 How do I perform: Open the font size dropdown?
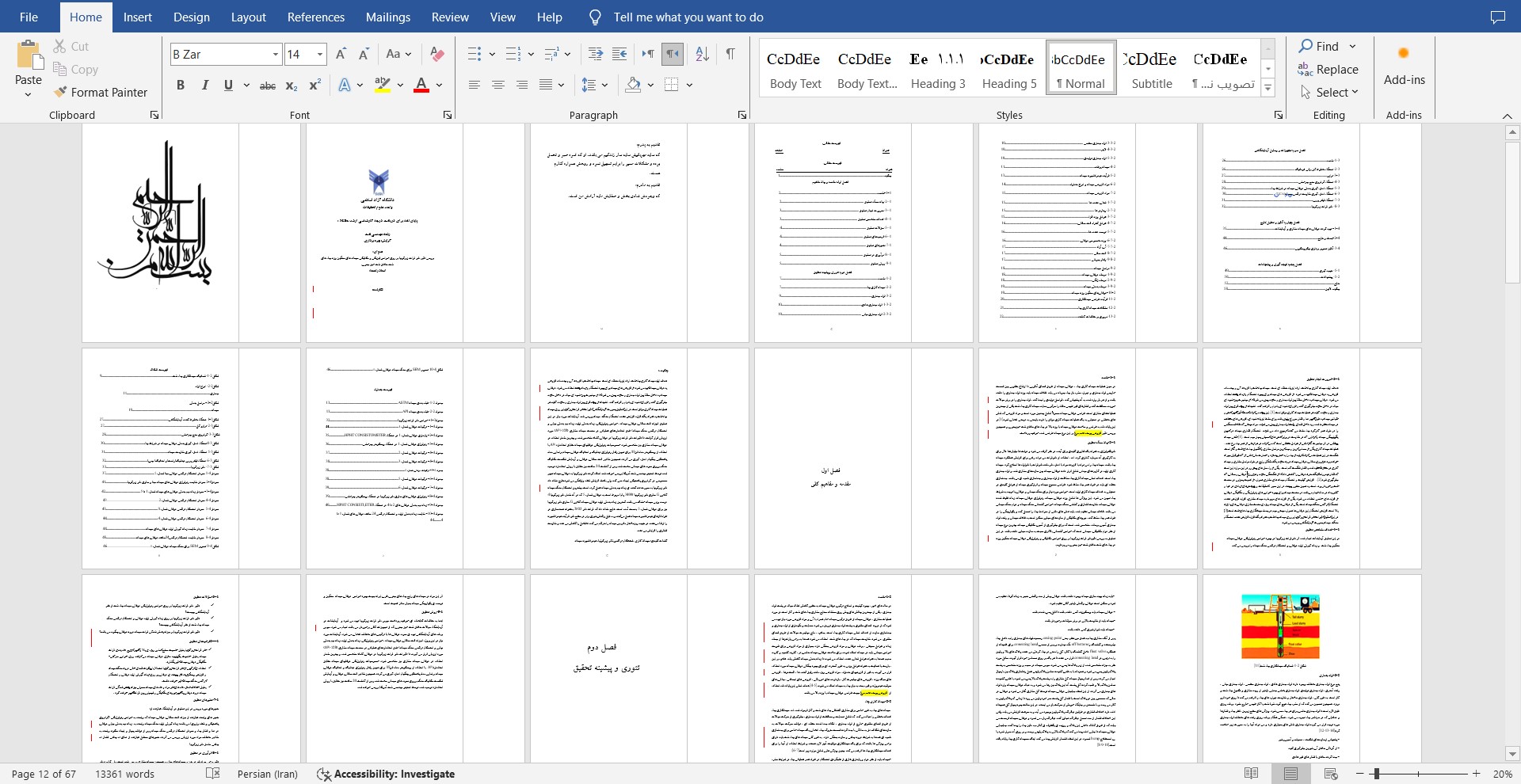pyautogui.click(x=320, y=55)
